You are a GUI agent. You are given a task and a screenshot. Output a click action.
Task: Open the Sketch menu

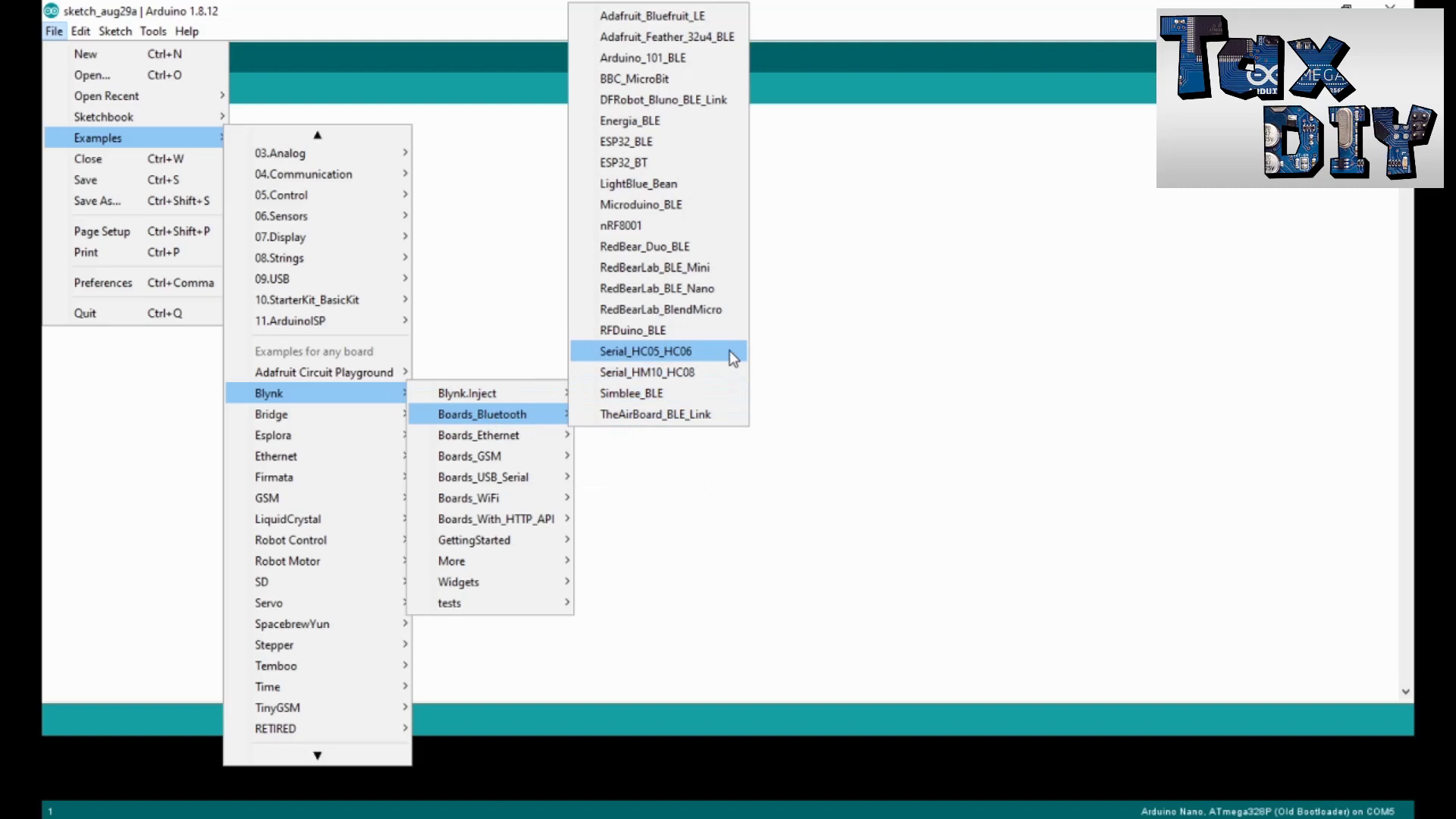(x=115, y=31)
